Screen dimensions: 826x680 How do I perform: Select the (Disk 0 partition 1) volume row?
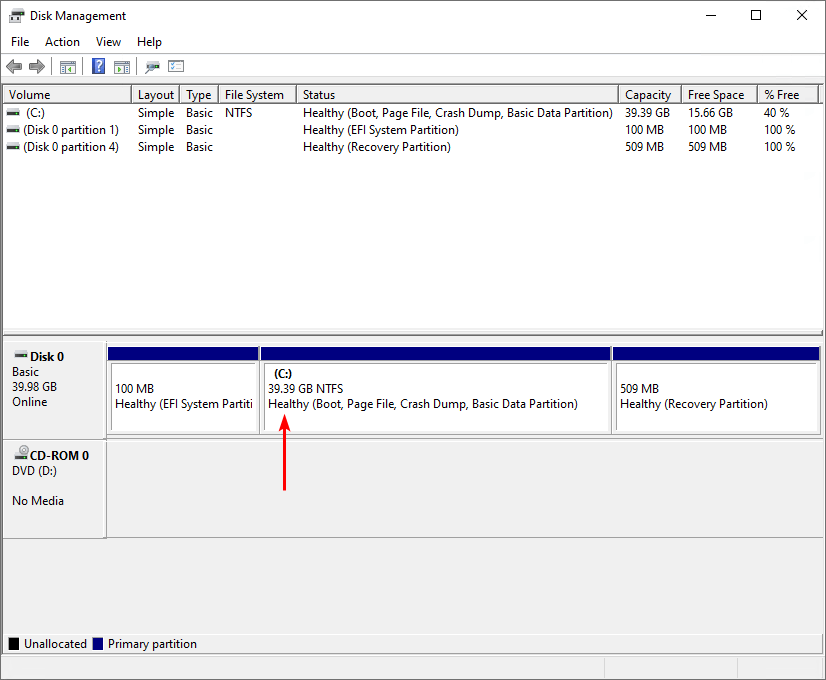tap(412, 130)
